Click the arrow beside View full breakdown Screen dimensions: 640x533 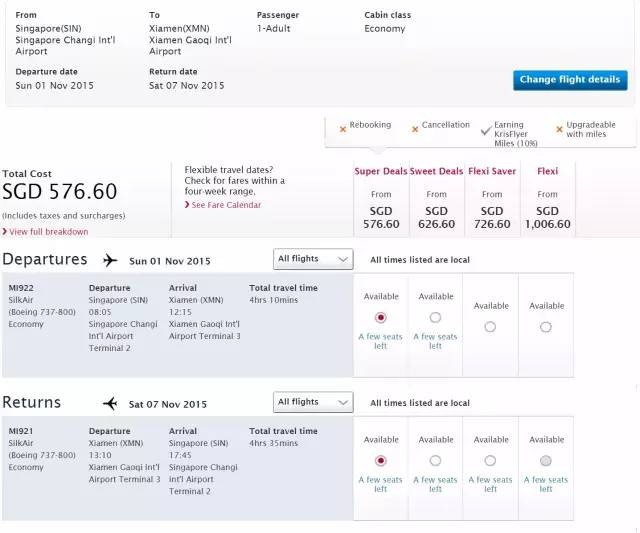point(5,232)
